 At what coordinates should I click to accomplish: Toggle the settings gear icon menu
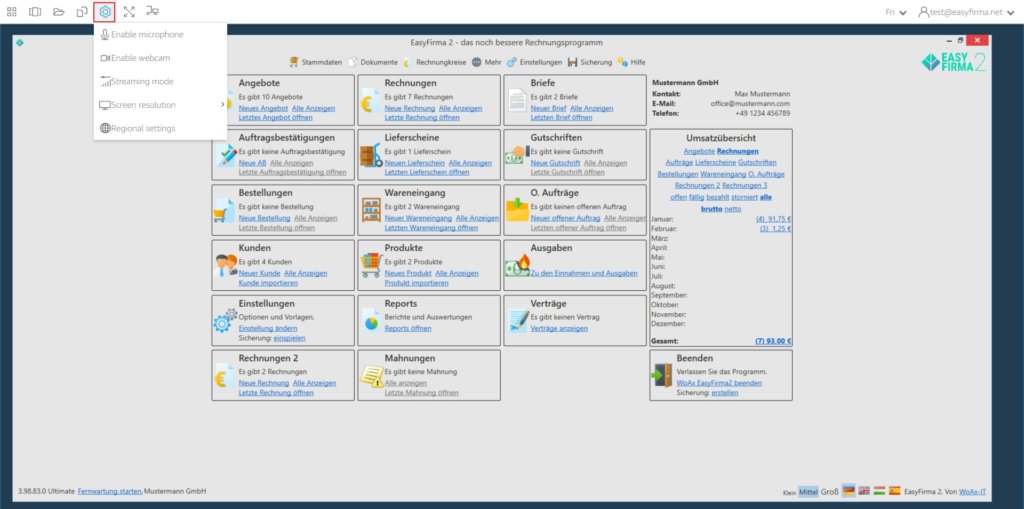pyautogui.click(x=104, y=12)
